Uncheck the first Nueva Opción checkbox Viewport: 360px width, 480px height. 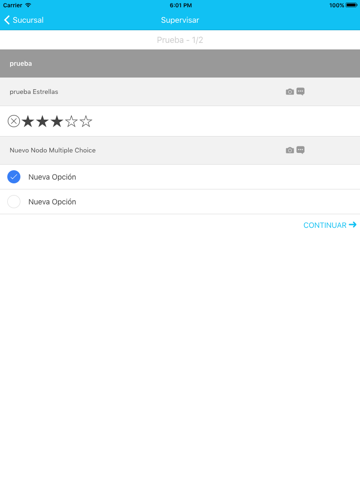click(14, 177)
